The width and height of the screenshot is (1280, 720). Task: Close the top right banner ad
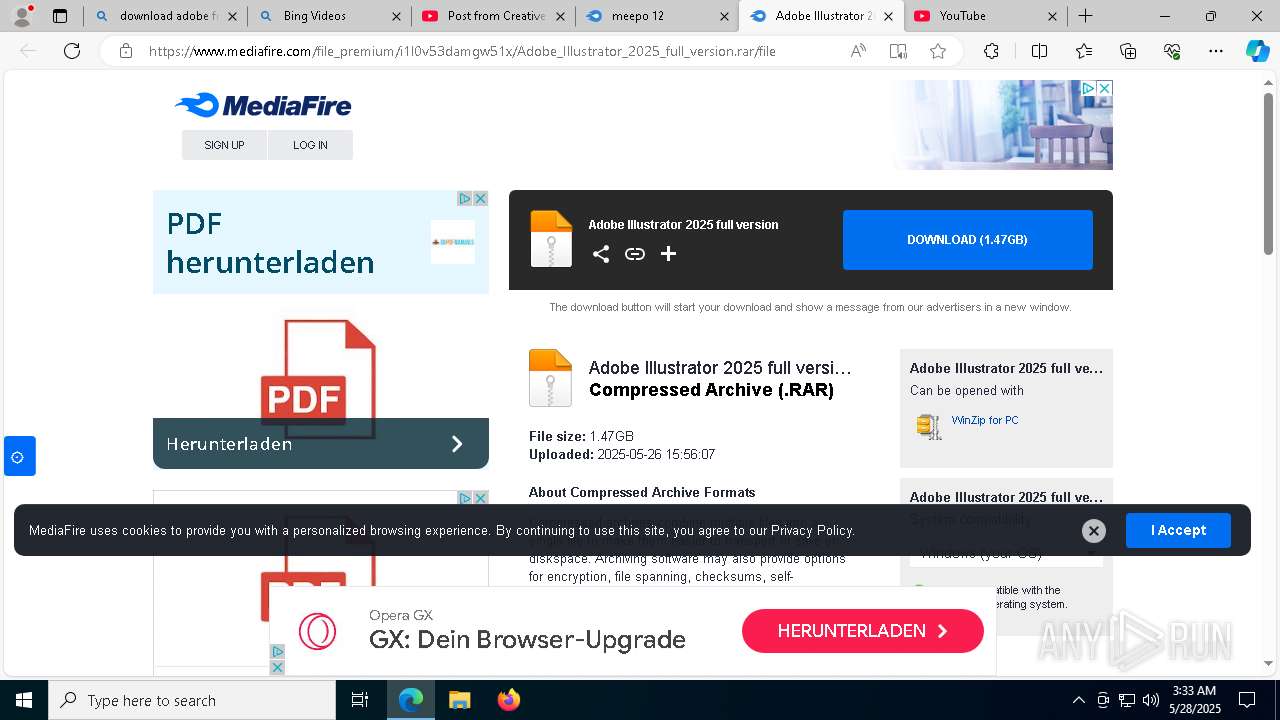click(x=1104, y=88)
